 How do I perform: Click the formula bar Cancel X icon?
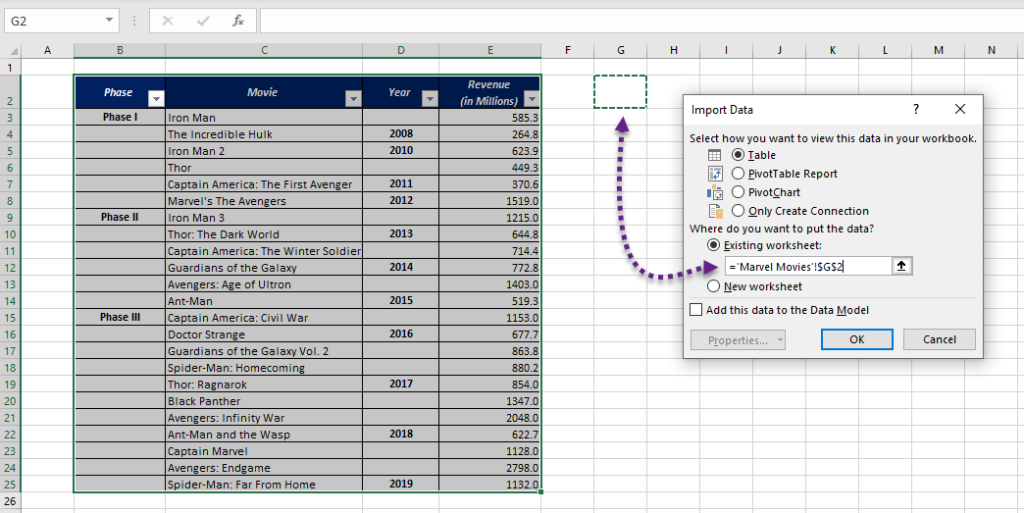point(168,21)
